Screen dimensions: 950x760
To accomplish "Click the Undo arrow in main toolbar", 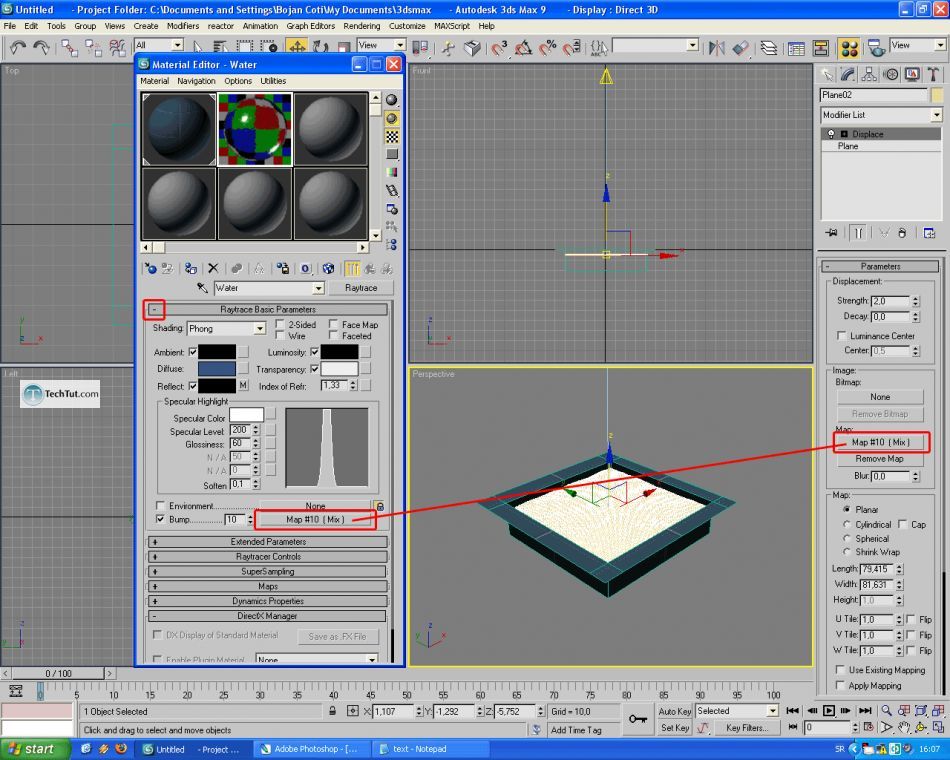I will (17, 47).
